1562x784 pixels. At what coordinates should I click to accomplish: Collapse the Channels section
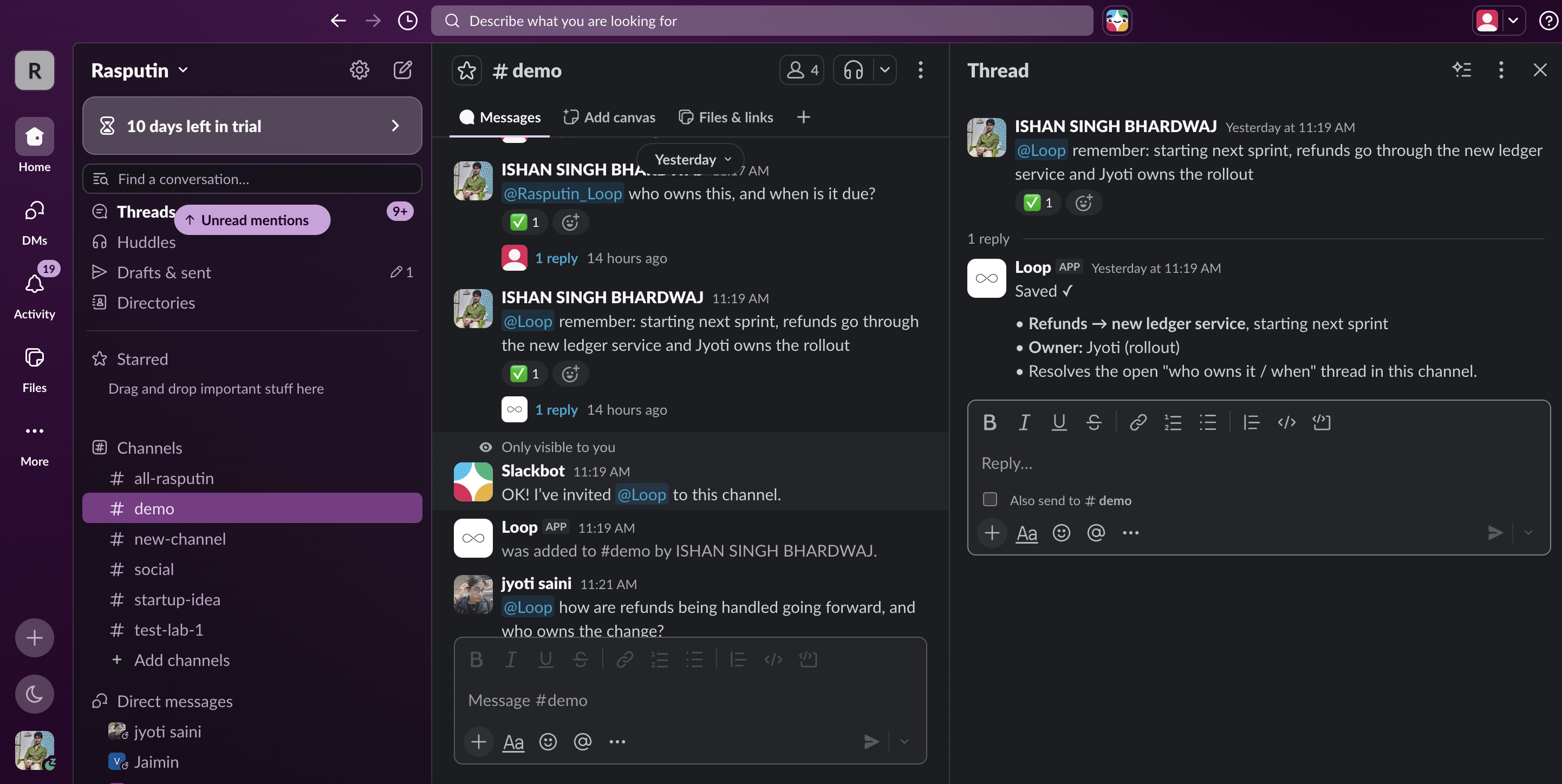click(149, 448)
